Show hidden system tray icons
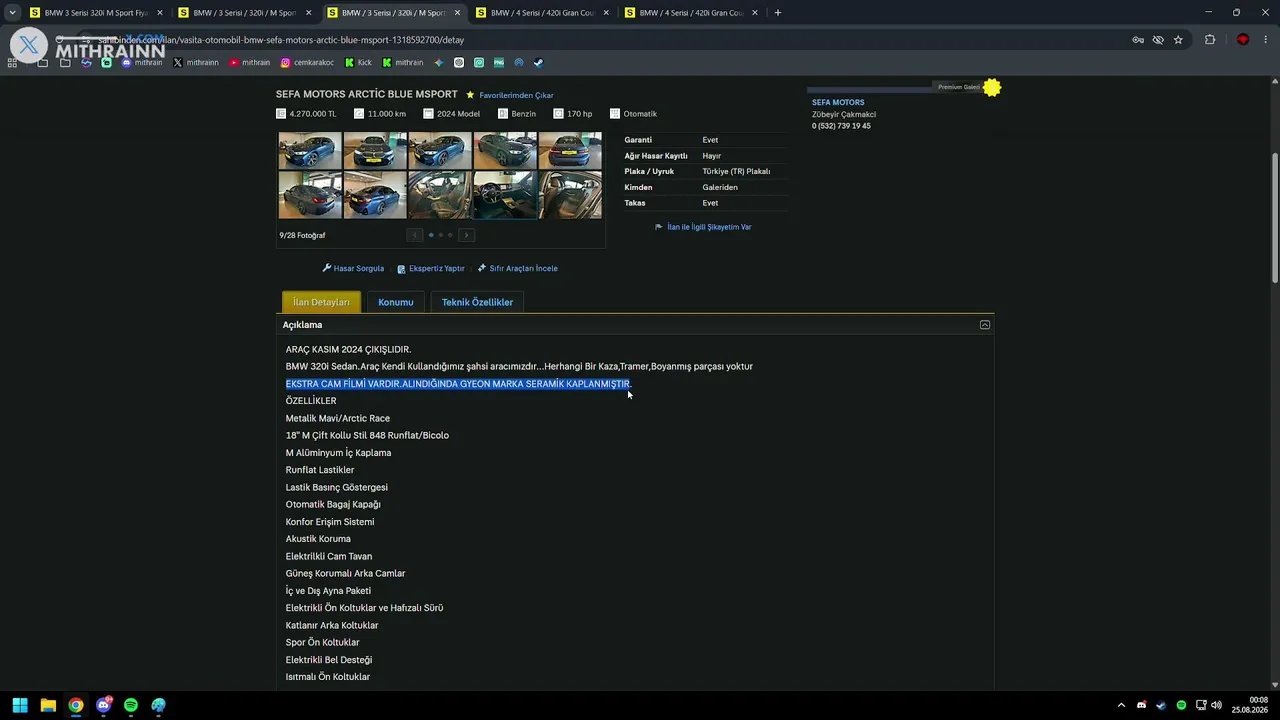 [x=1121, y=705]
